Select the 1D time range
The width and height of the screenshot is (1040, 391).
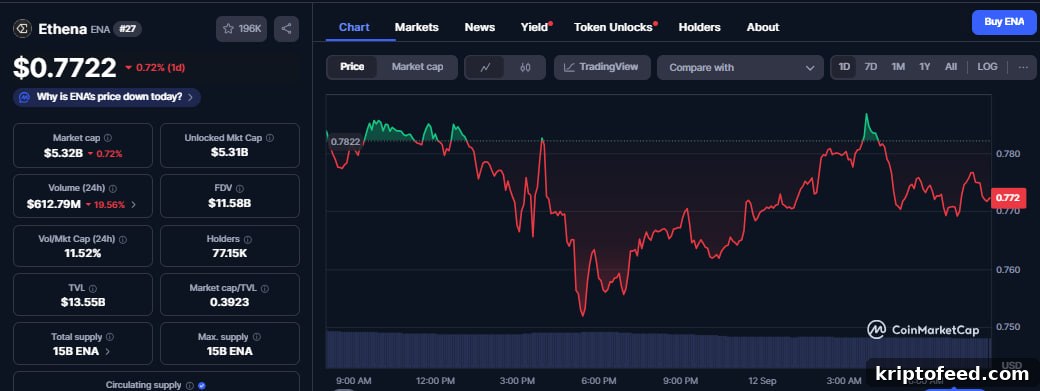(x=844, y=67)
